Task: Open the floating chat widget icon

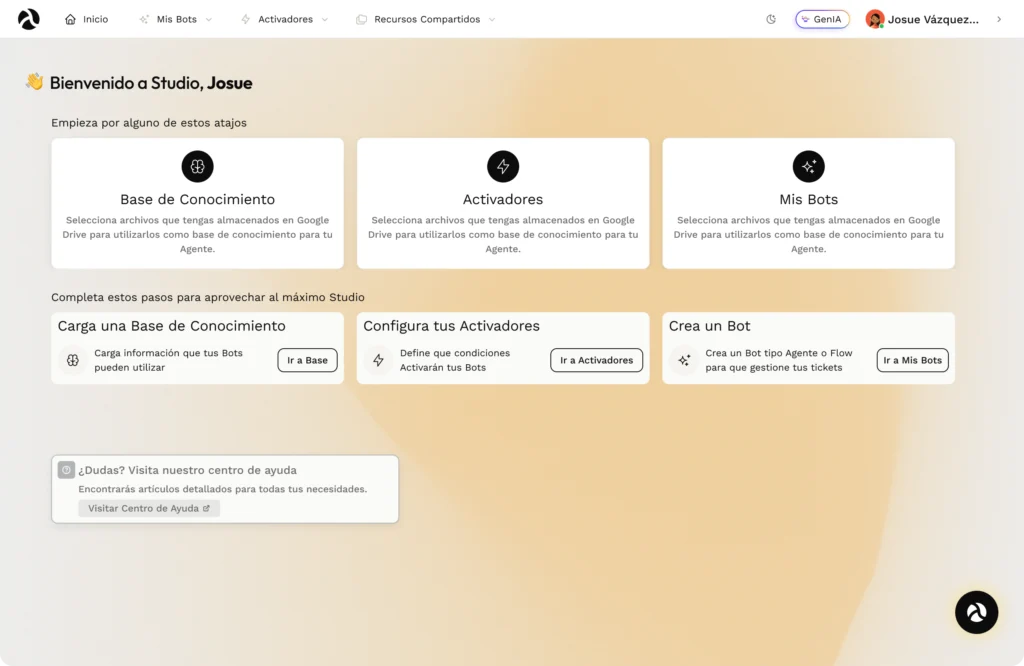Action: (x=976, y=612)
